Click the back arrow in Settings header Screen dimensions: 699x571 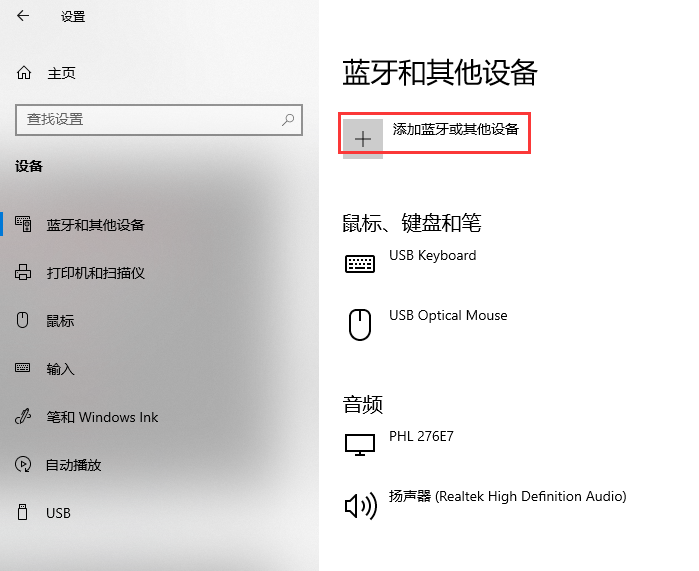23,17
